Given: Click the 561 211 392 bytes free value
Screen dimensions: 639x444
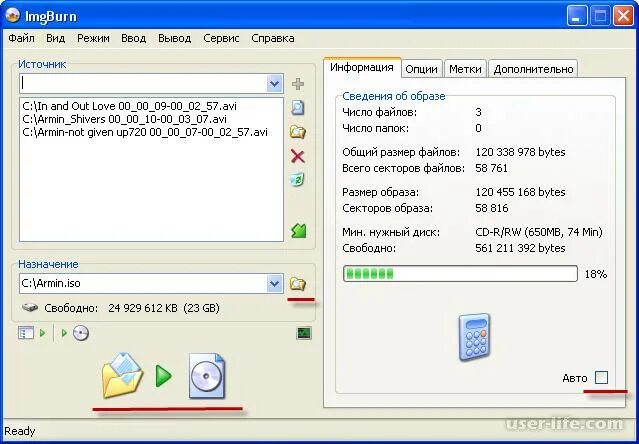Looking at the screenshot, I should [520, 248].
